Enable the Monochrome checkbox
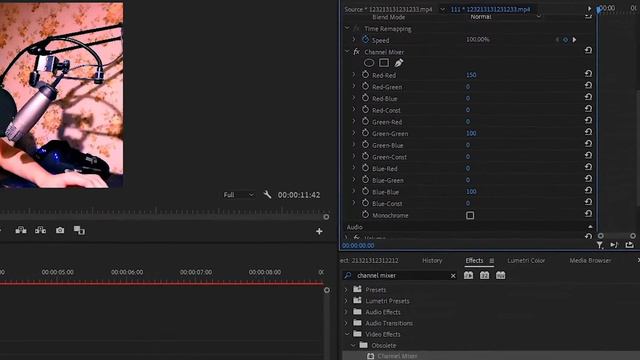Image resolution: width=640 pixels, height=360 pixels. [x=470, y=215]
